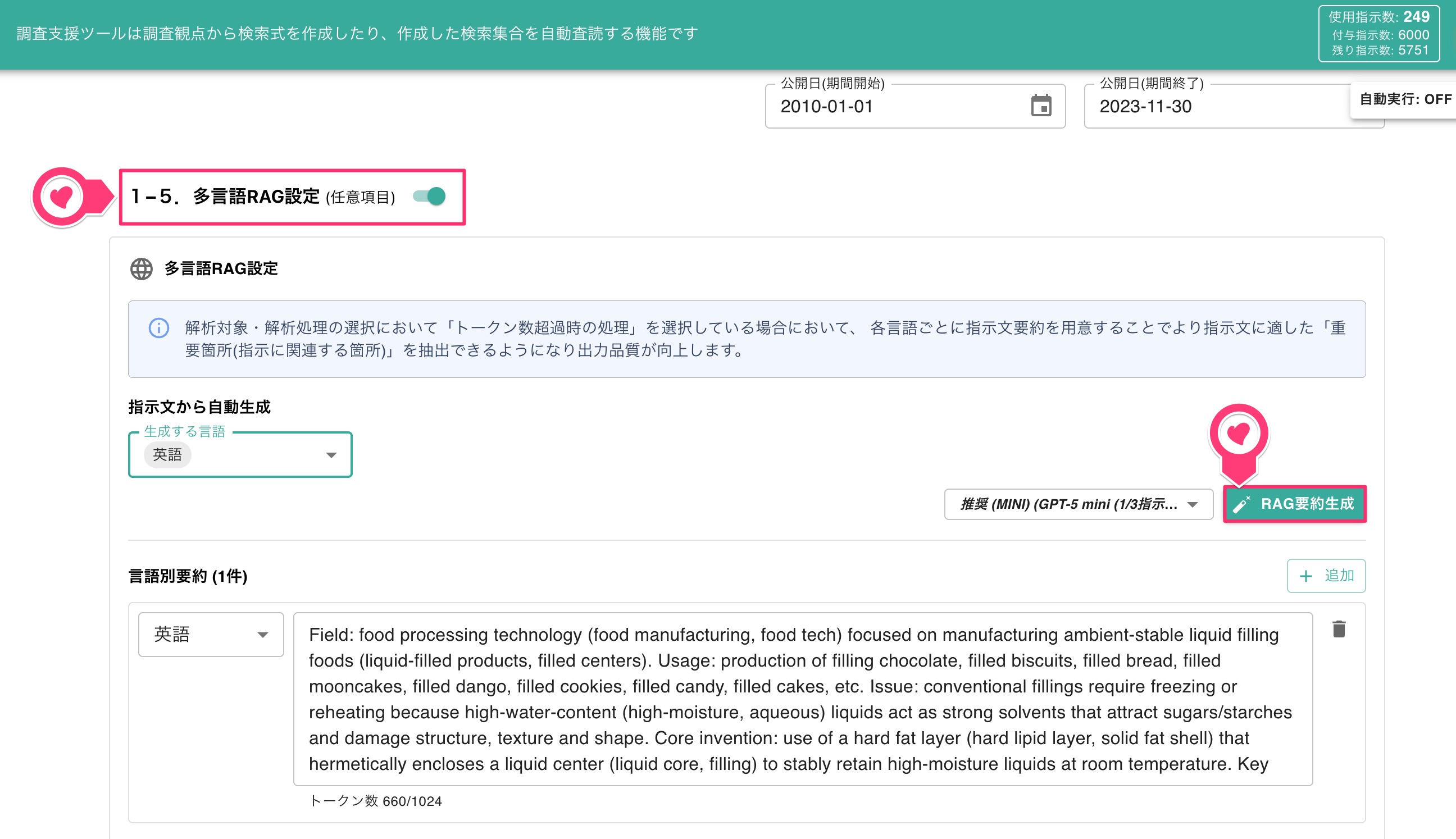Delete the 英語 summary with trash icon
This screenshot has width=1456, height=839.
coord(1339,629)
